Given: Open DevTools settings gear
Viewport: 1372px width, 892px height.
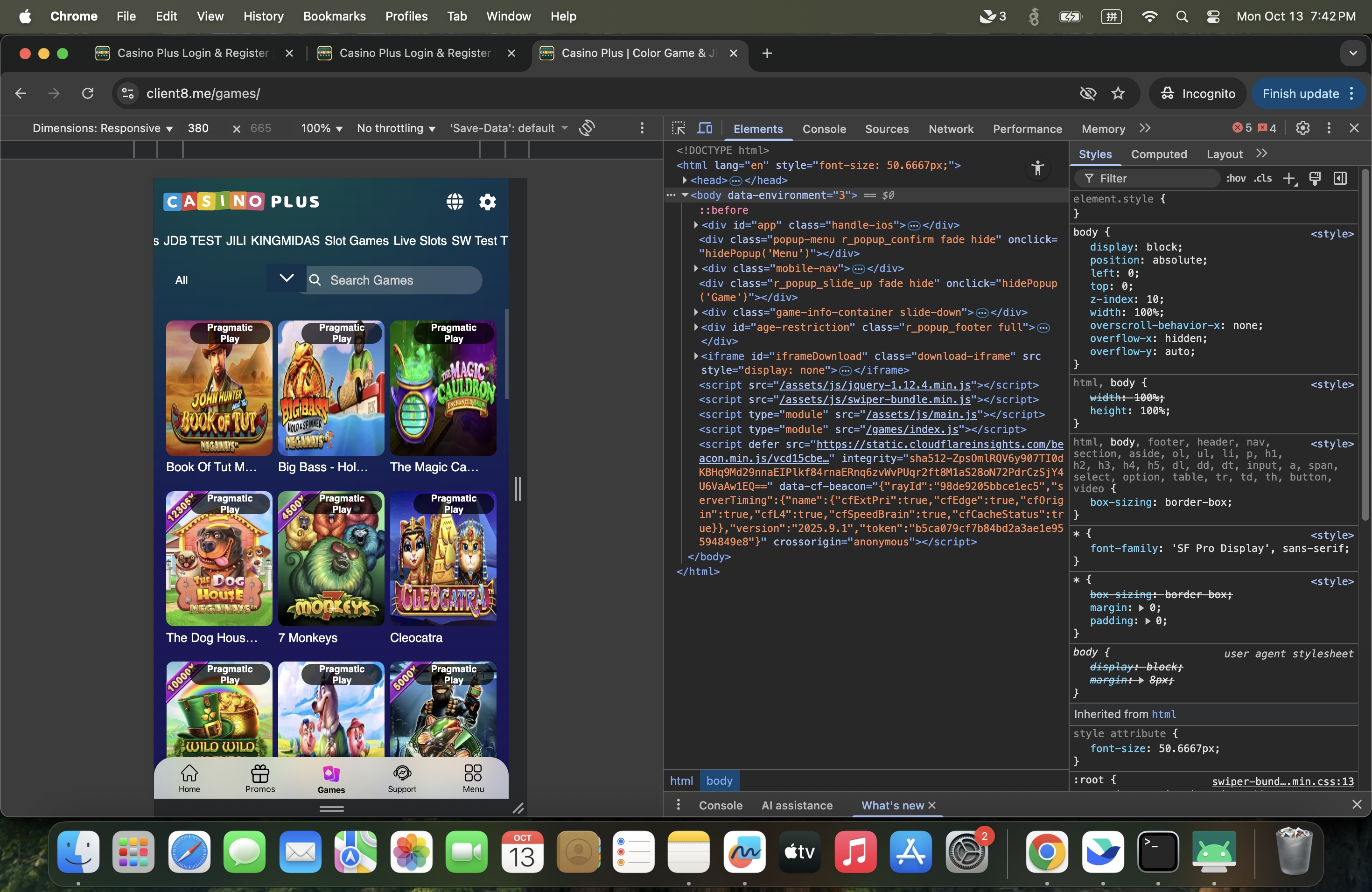Looking at the screenshot, I should pos(1302,128).
